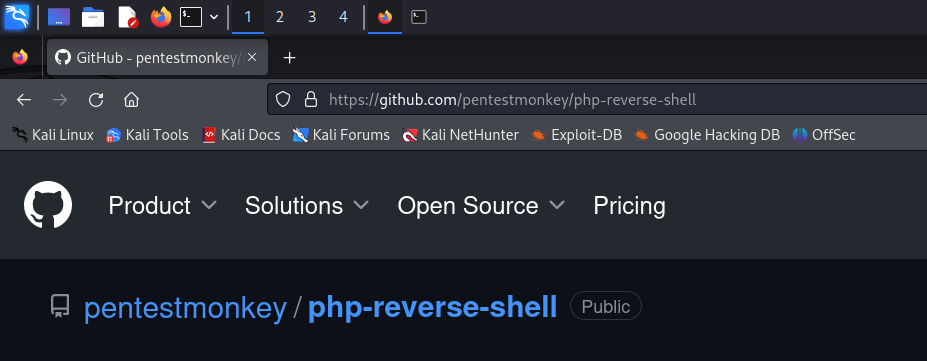
Task: Select the GitHub pentestmonkey tab
Action: click(157, 57)
